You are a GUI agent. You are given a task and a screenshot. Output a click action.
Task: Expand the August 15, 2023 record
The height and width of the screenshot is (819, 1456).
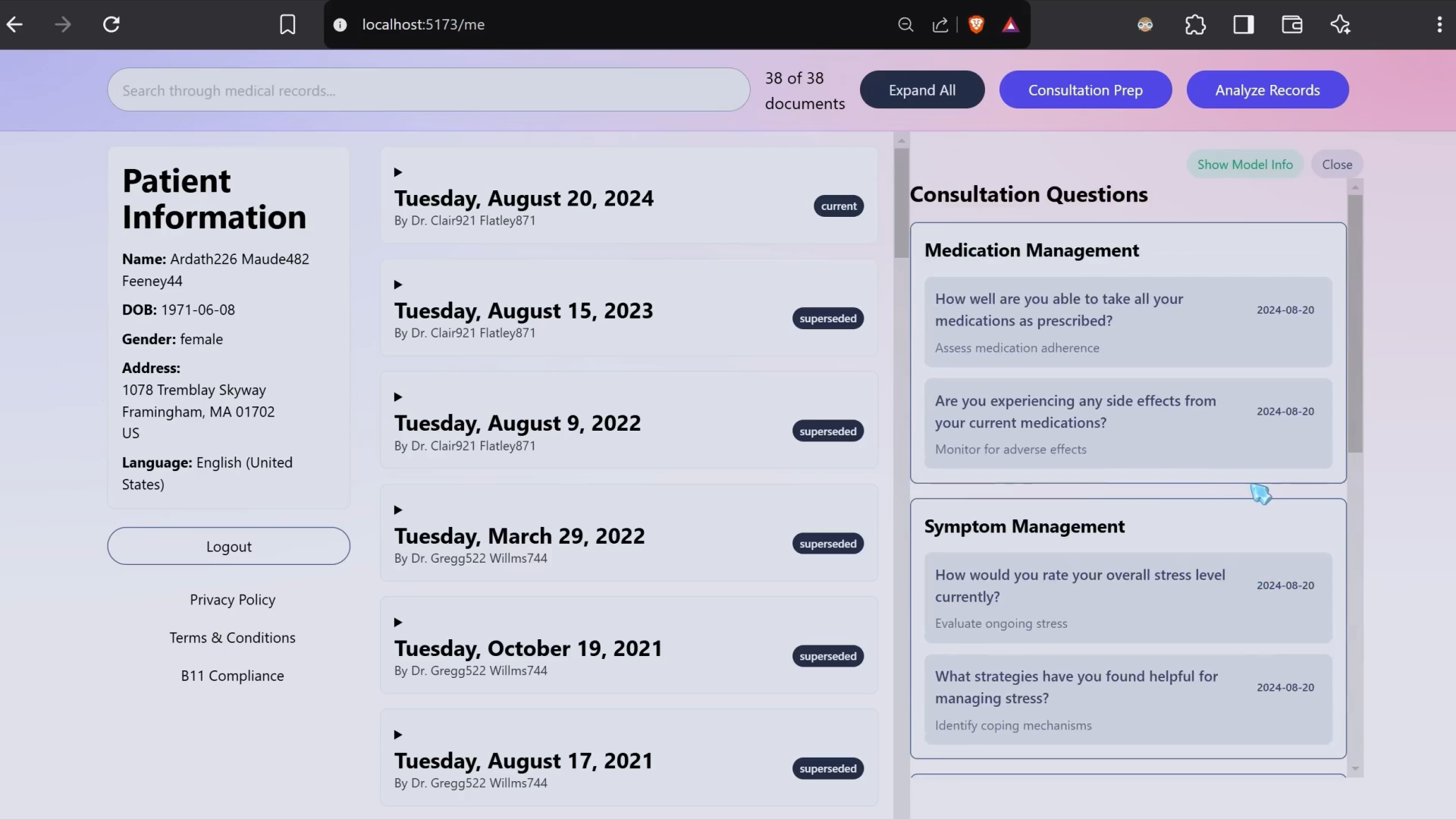point(399,284)
